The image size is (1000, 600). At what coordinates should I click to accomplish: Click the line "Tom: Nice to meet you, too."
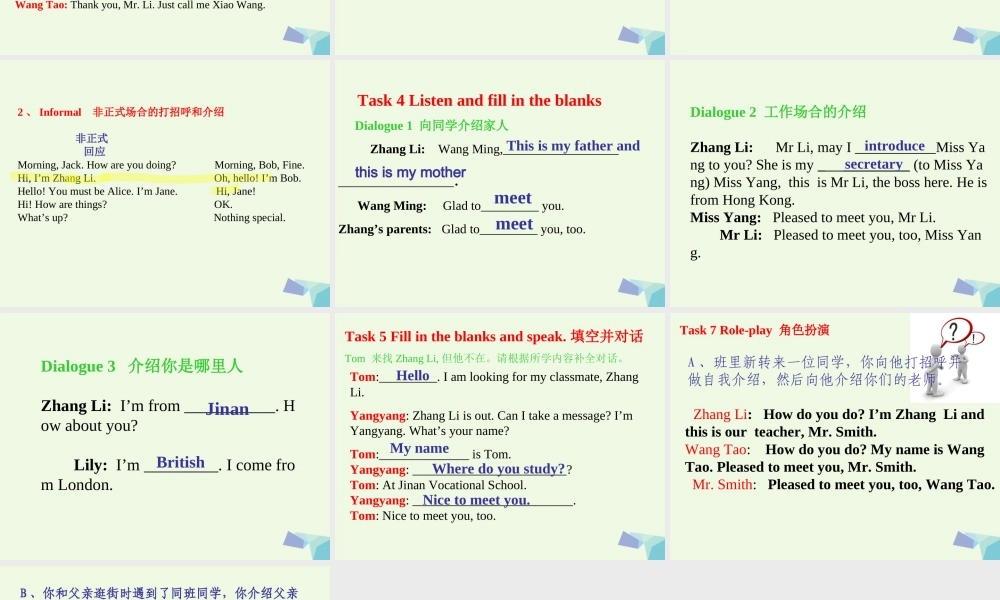(422, 516)
